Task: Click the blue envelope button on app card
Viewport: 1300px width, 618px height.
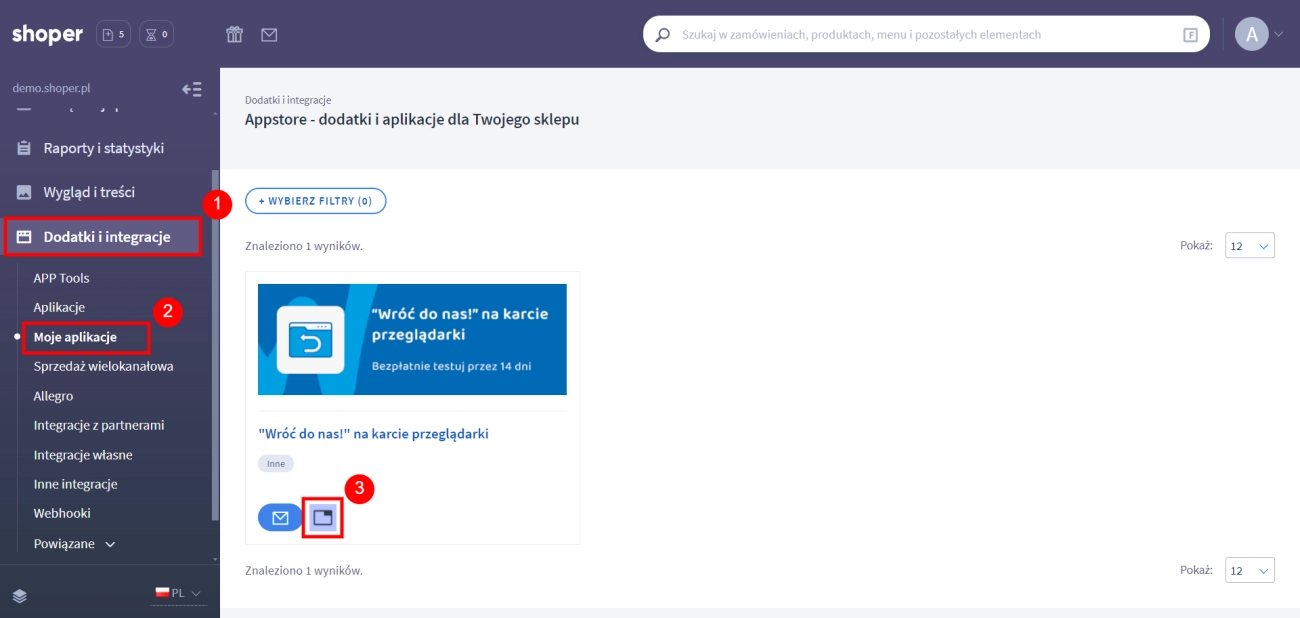Action: click(280, 517)
